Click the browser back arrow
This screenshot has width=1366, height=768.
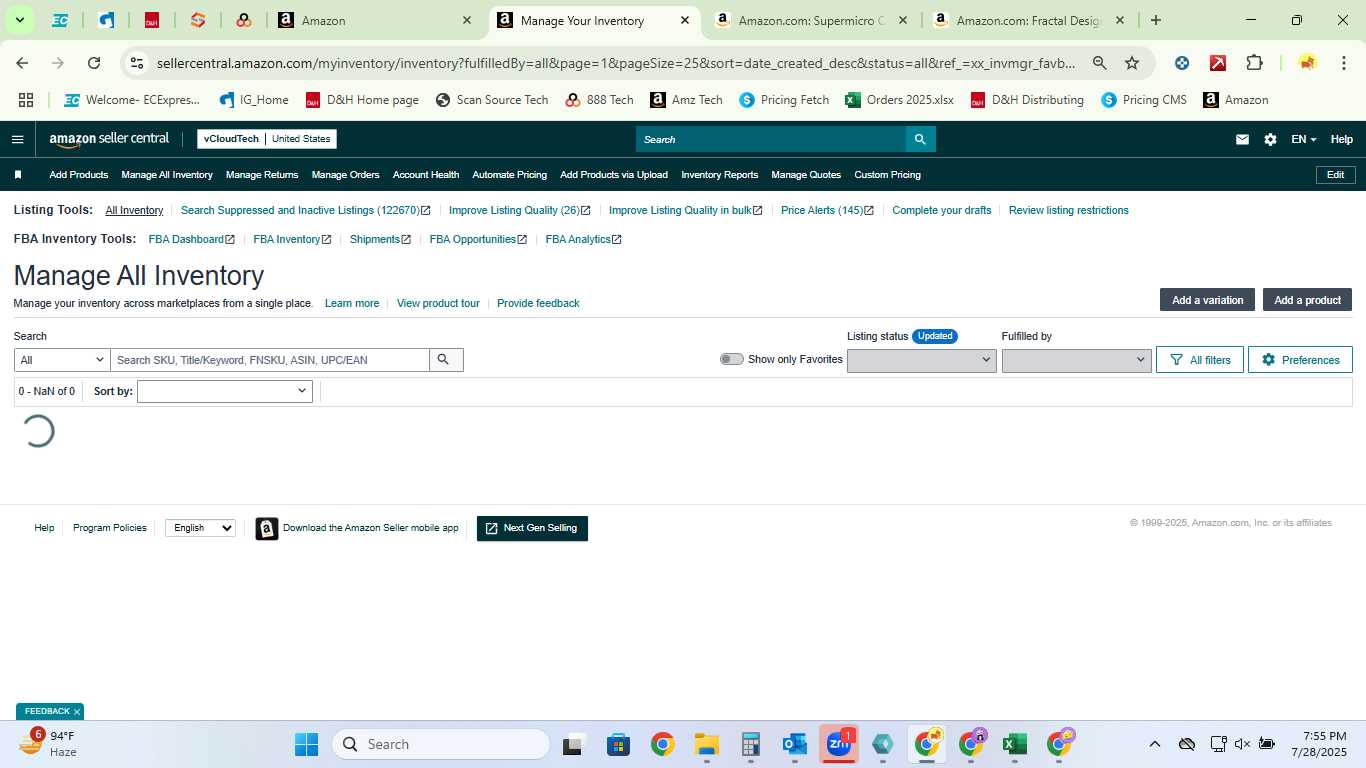pyautogui.click(x=22, y=63)
